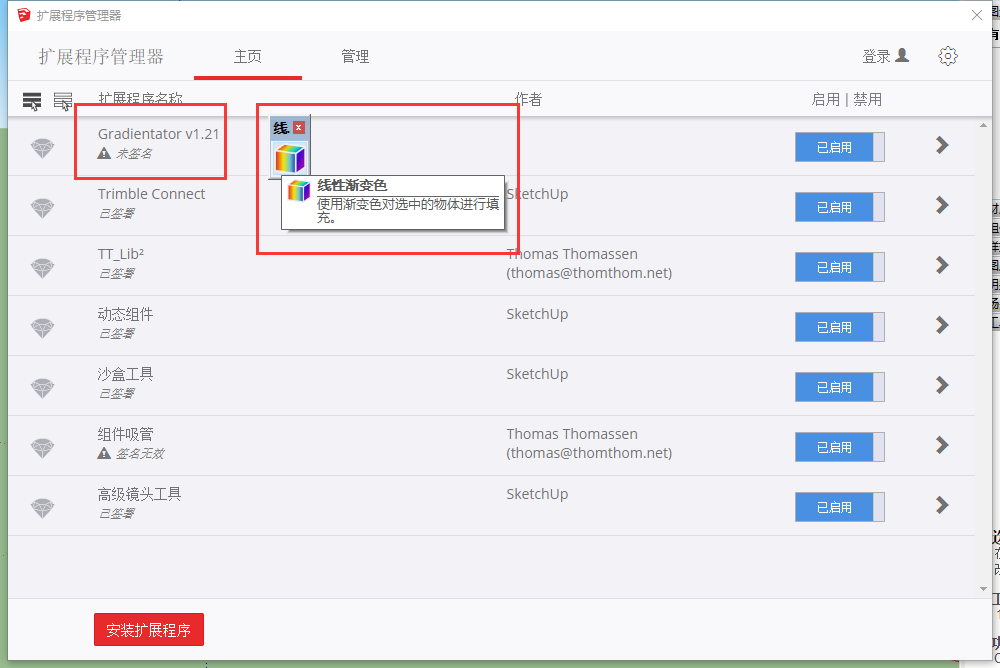Select the TT_Lib² extension name
Viewport: 1000px width, 668px height.
pyautogui.click(x=121, y=254)
